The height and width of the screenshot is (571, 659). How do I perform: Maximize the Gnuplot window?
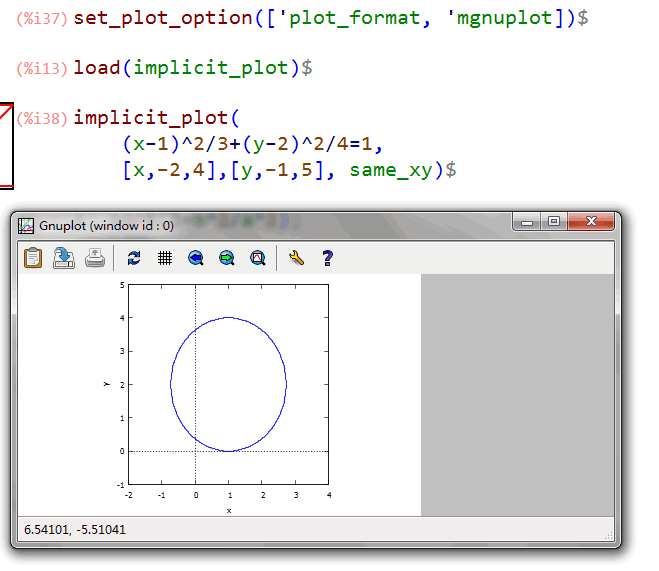pyautogui.click(x=554, y=221)
